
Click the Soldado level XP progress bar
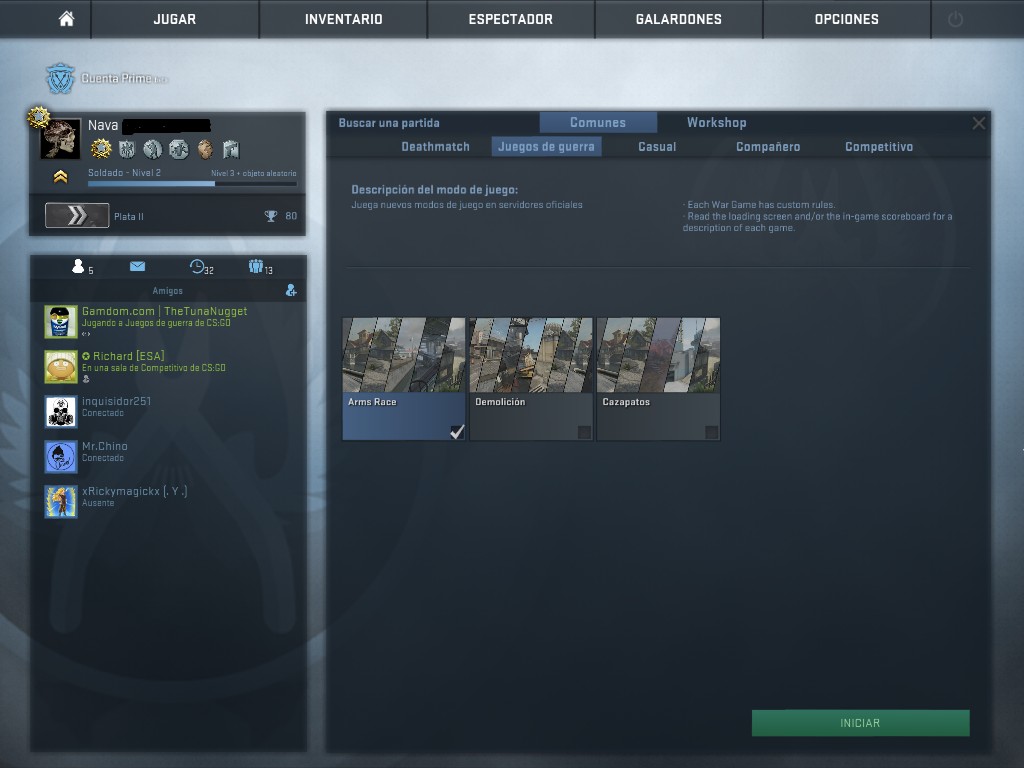(x=192, y=184)
